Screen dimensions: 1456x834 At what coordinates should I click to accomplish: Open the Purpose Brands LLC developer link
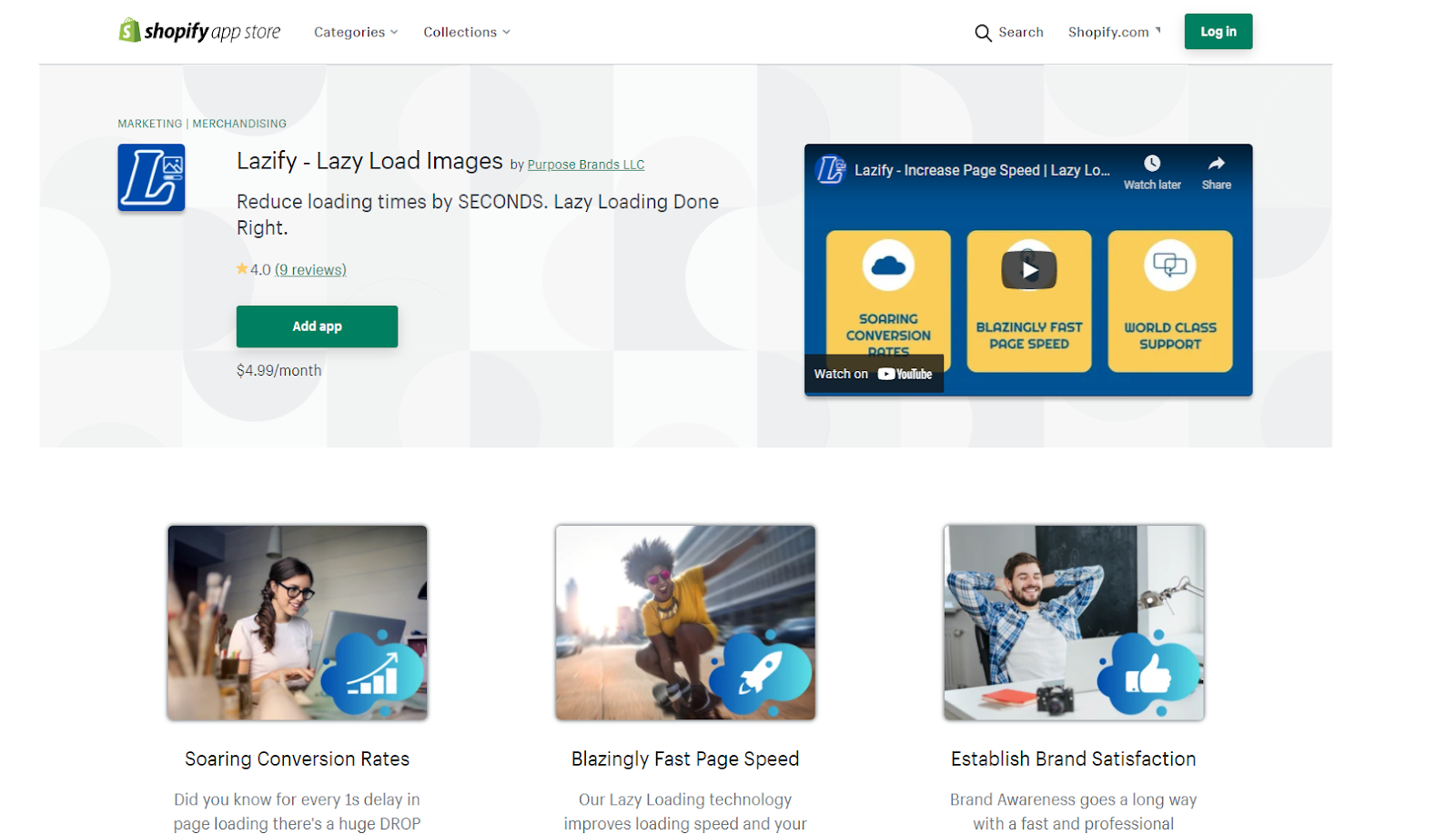click(x=586, y=165)
